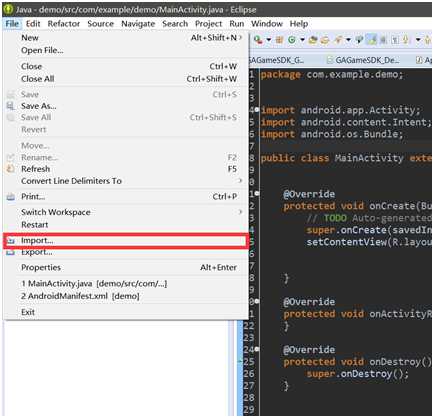
Task: Expand the Switch Workspace submenu
Action: click(x=240, y=212)
